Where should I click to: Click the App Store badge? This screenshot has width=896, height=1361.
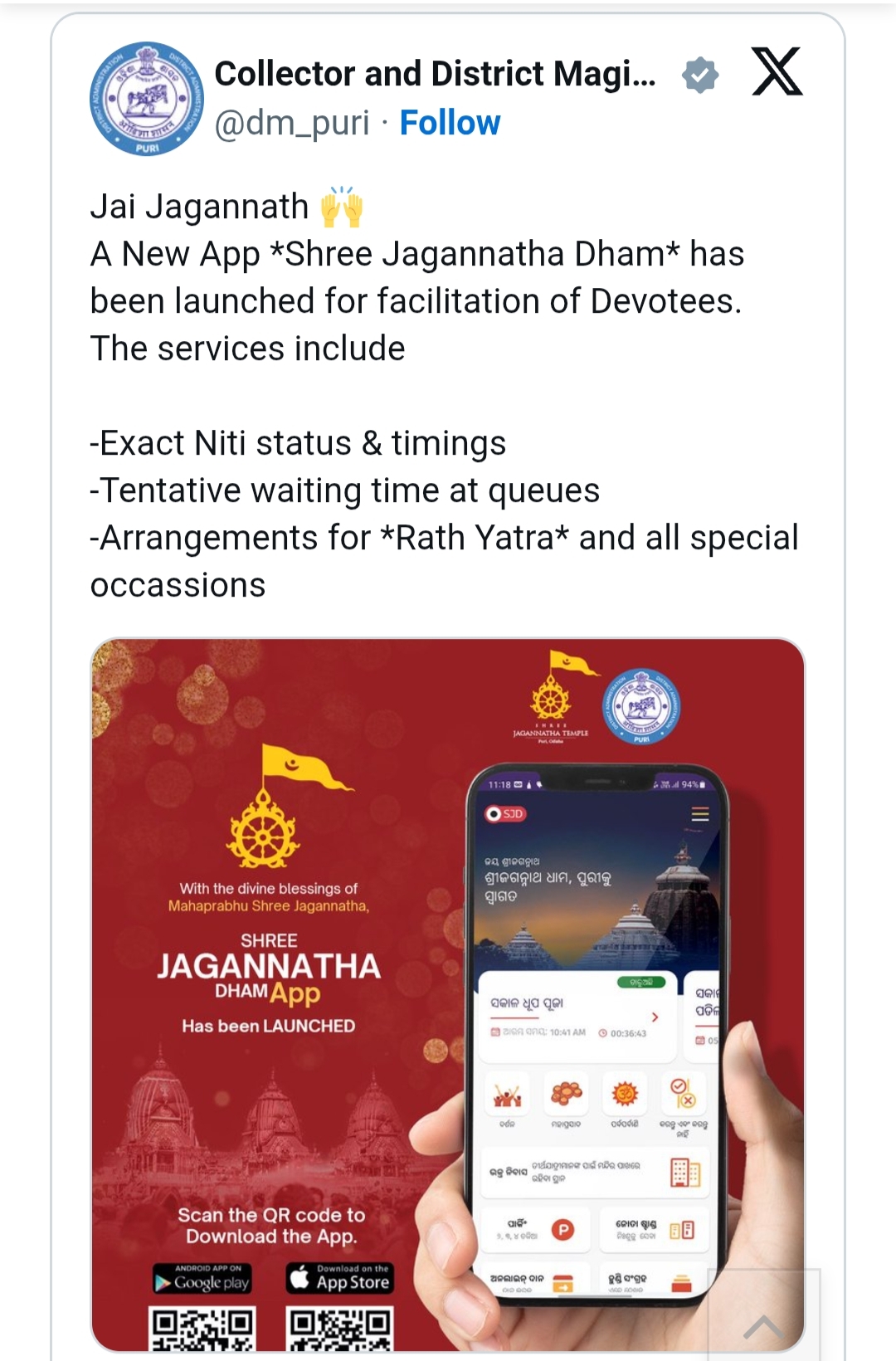tap(339, 1279)
